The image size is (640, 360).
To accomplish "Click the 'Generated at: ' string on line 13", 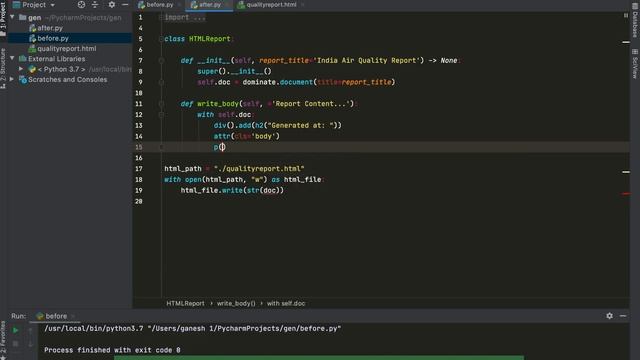I will coord(301,125).
